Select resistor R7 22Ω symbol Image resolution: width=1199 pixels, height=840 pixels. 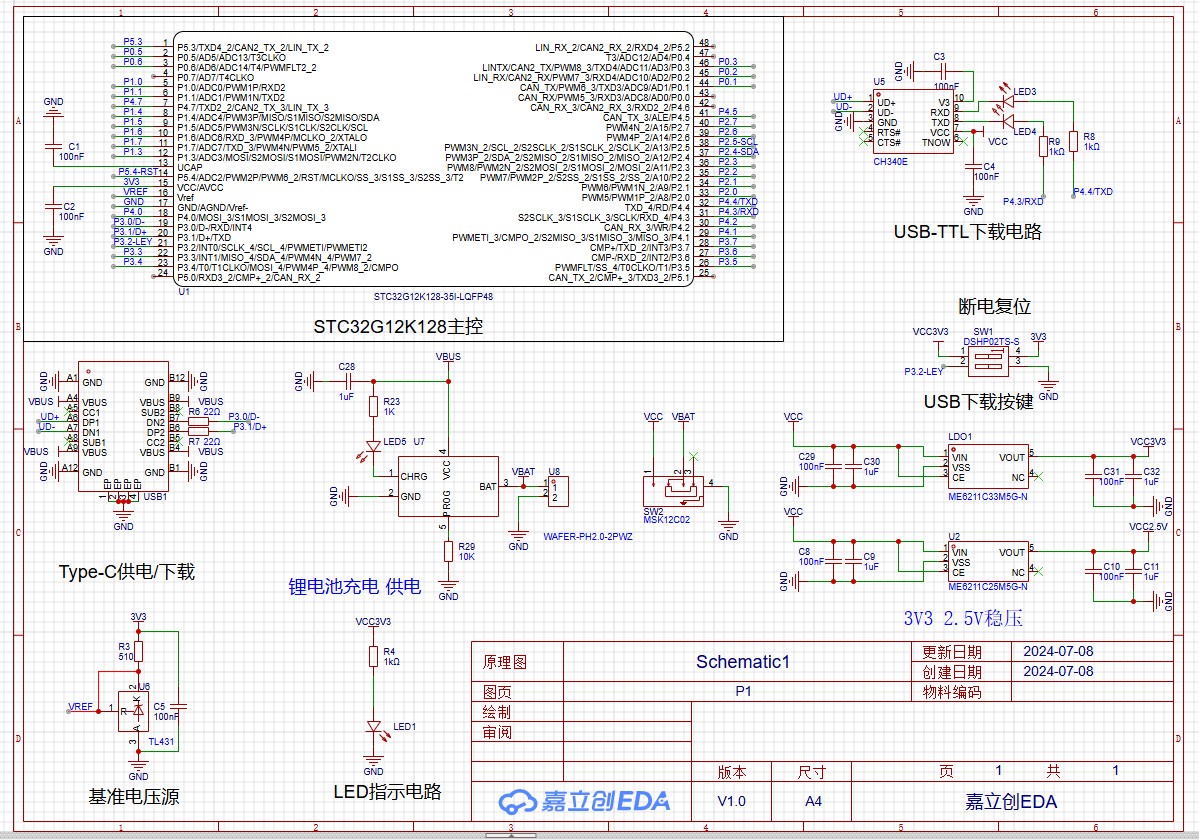(x=198, y=432)
